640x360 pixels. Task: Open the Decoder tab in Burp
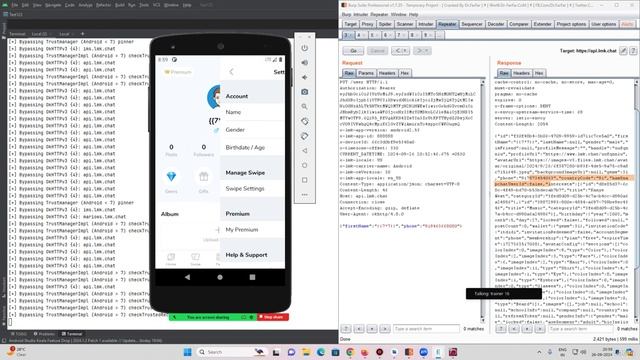[496, 24]
